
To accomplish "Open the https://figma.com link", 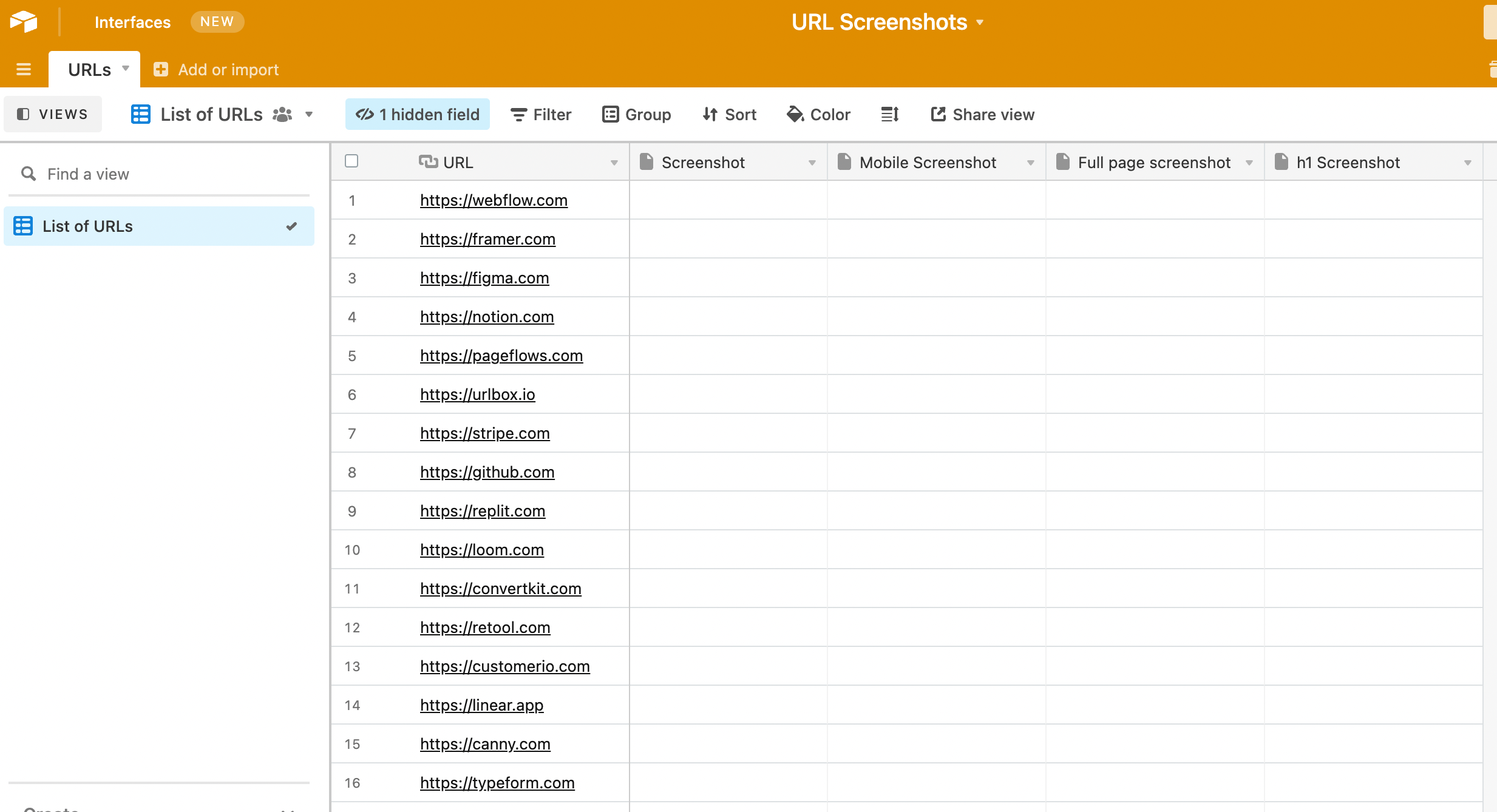I will click(484, 278).
